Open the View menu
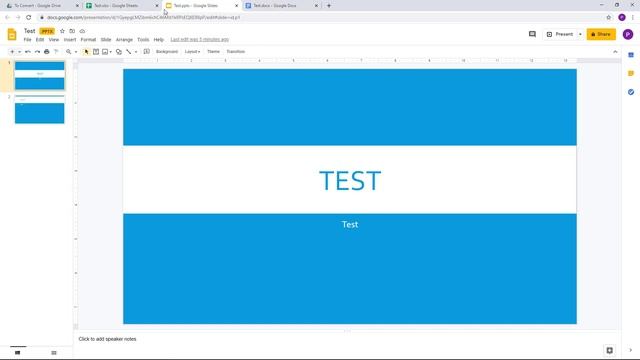640x360 pixels. 54,40
